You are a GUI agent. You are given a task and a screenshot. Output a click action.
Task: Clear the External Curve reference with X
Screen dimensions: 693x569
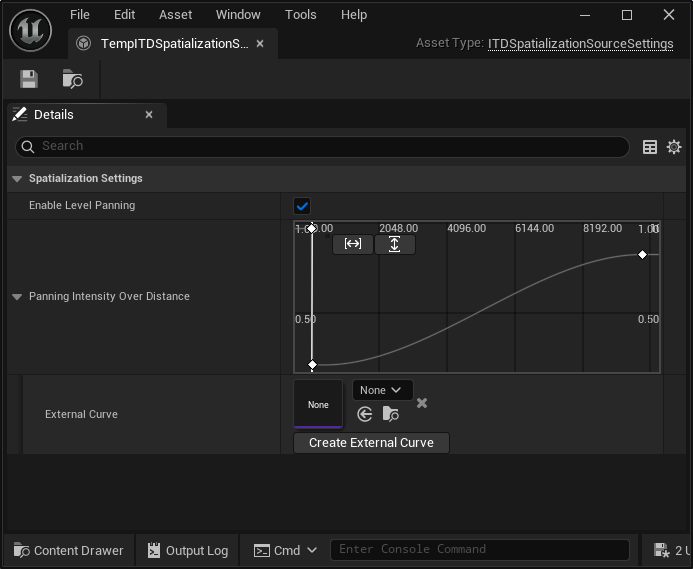[422, 403]
